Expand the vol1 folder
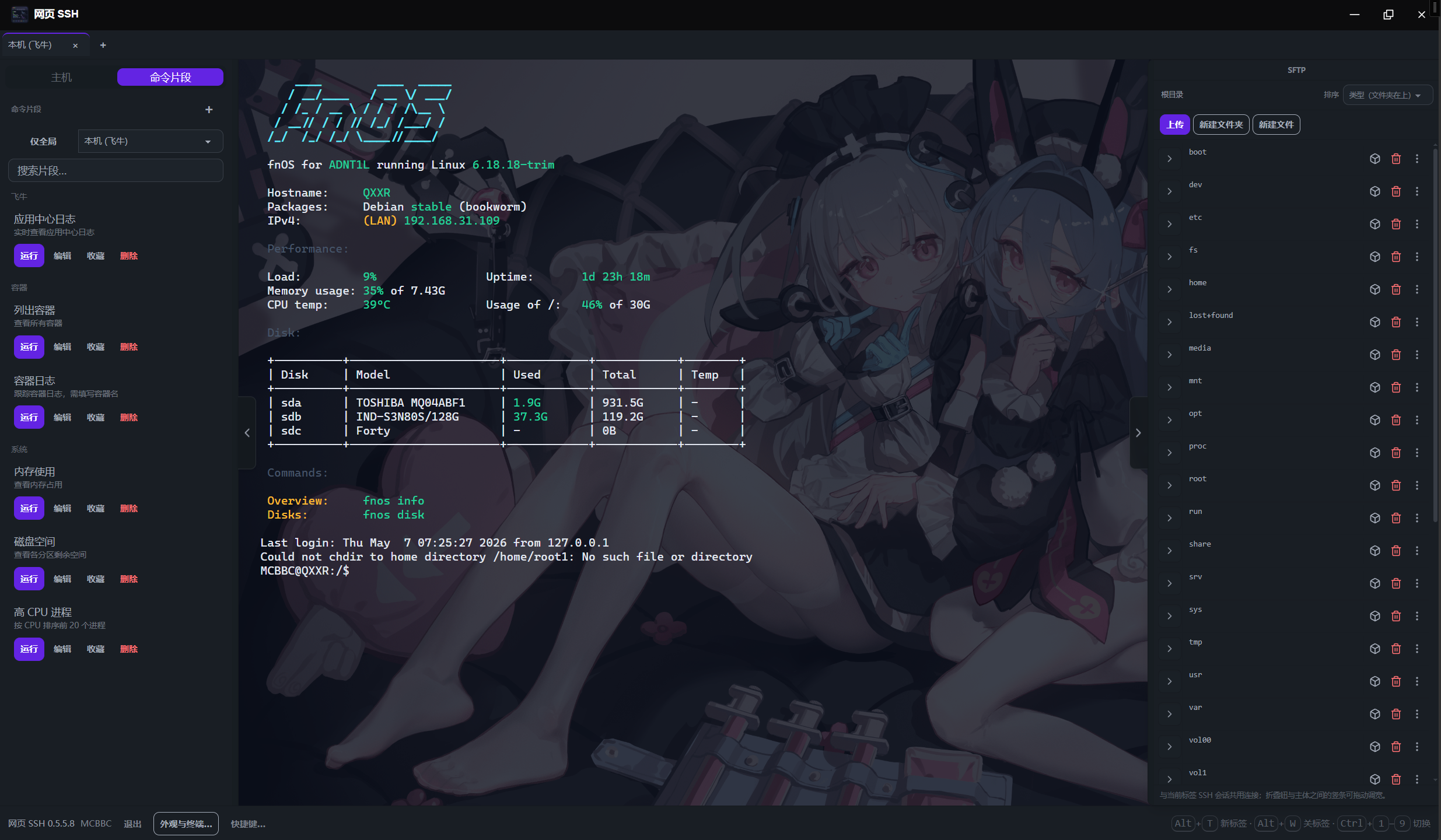Image resolution: width=1441 pixels, height=840 pixels. click(x=1169, y=779)
